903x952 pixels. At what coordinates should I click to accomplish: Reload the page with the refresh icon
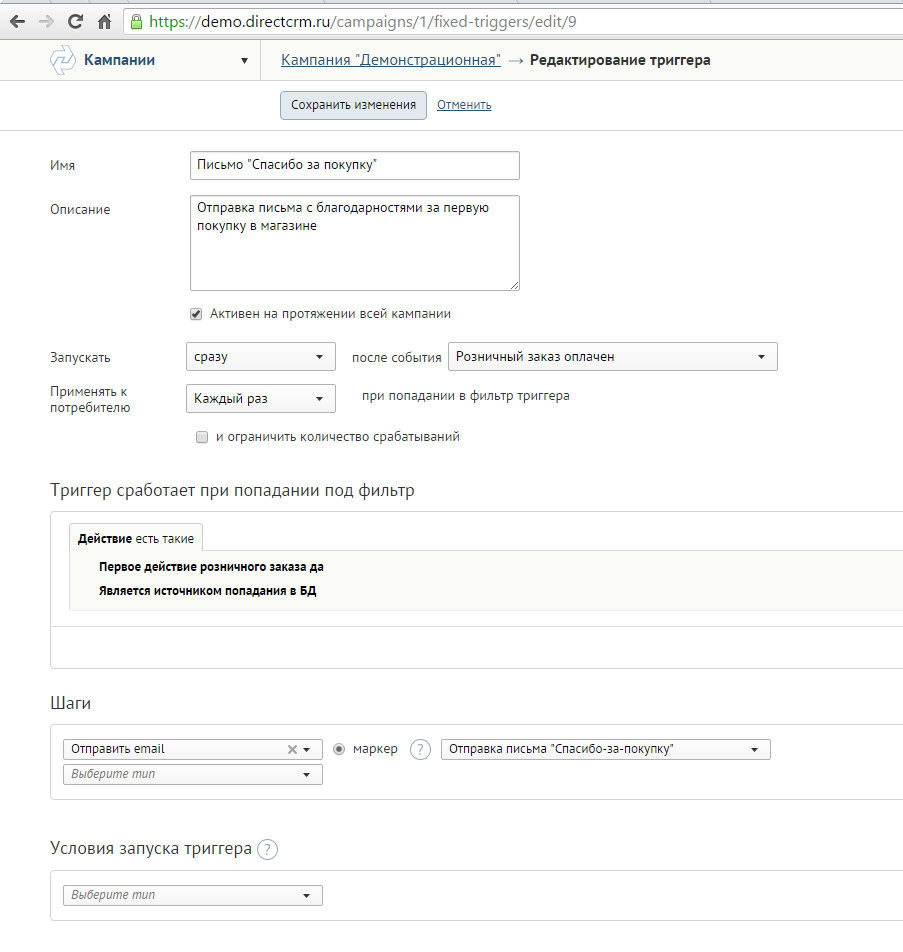coord(75,22)
